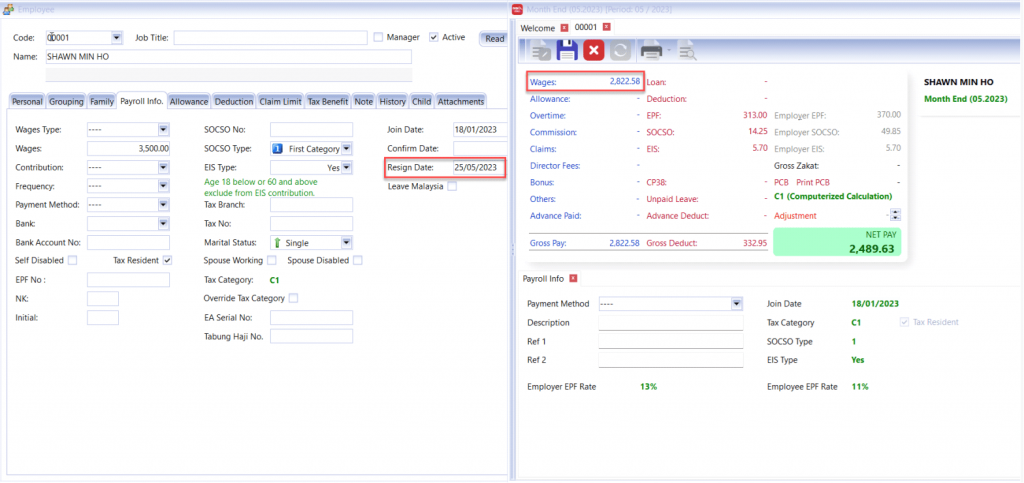The height and width of the screenshot is (483, 1024).
Task: Open the EIS Type dropdown
Action: click(x=347, y=167)
